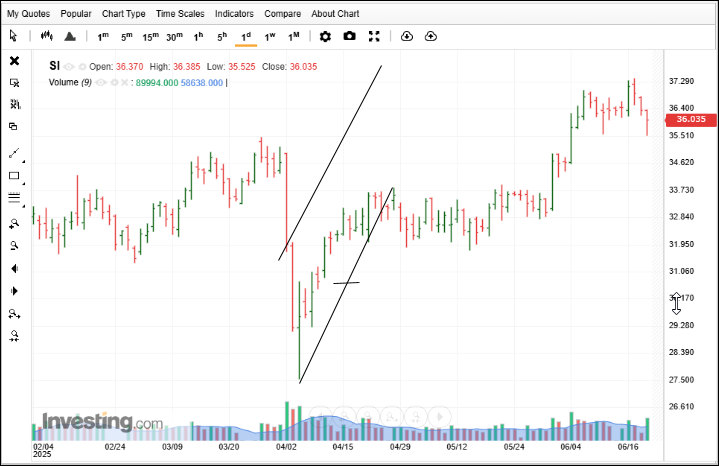The width and height of the screenshot is (719, 466).
Task: Click the Low value 35.525 in legend
Action: coord(242,67)
